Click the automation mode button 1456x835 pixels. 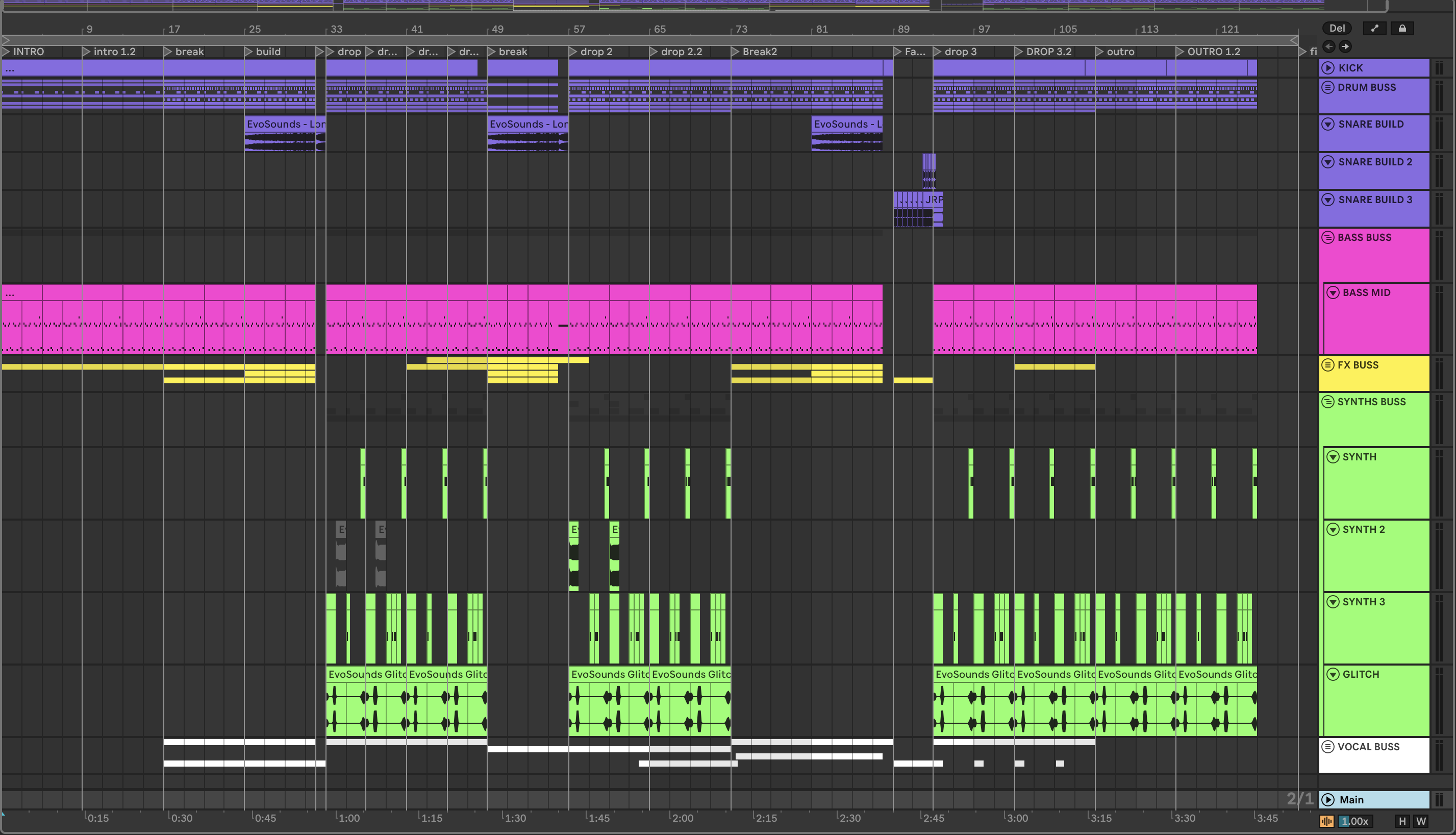click(1374, 28)
